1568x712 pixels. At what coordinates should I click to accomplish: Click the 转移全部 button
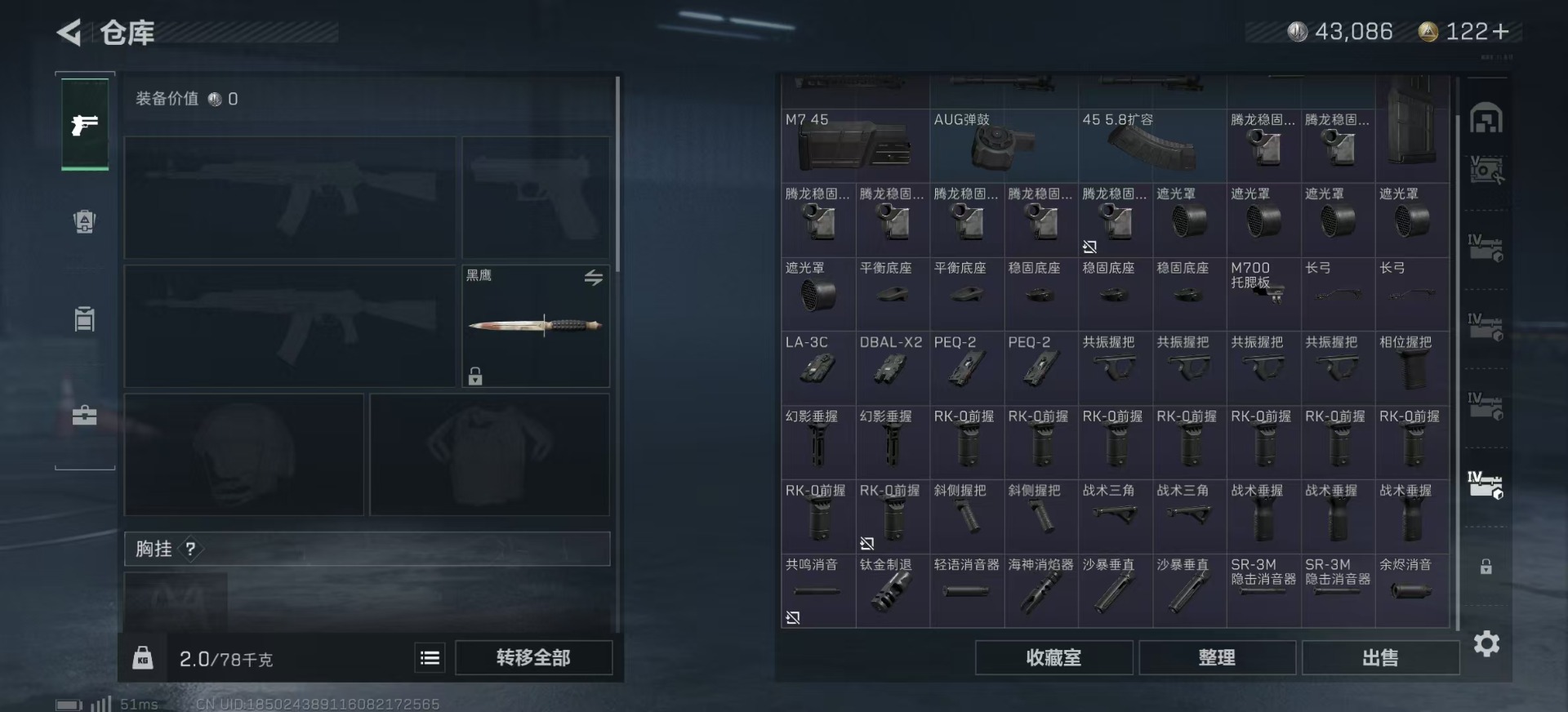tap(533, 657)
